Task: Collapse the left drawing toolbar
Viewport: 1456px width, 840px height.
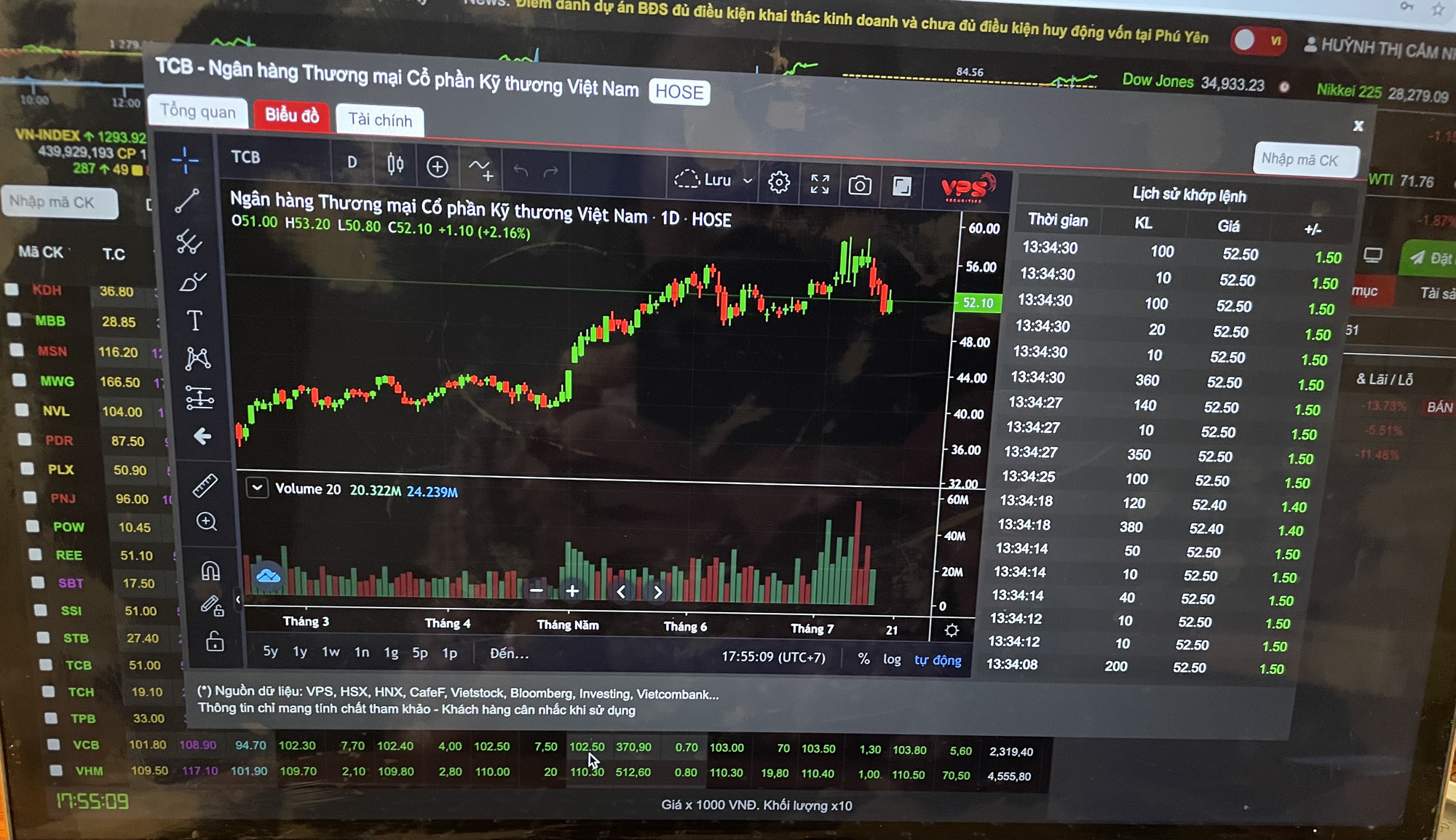Action: pos(238,600)
